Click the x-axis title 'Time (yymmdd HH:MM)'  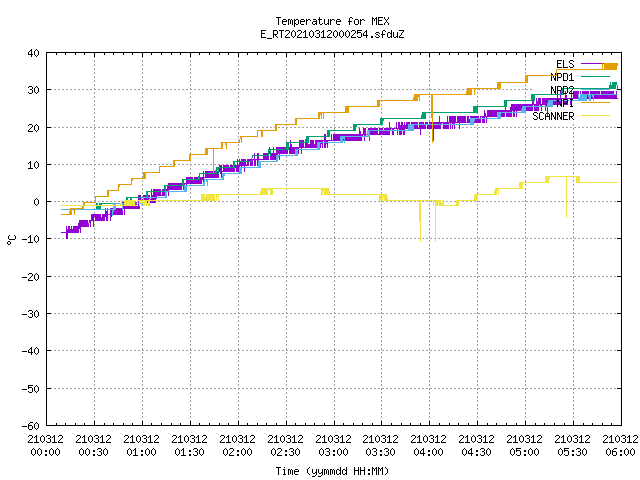coord(332,471)
